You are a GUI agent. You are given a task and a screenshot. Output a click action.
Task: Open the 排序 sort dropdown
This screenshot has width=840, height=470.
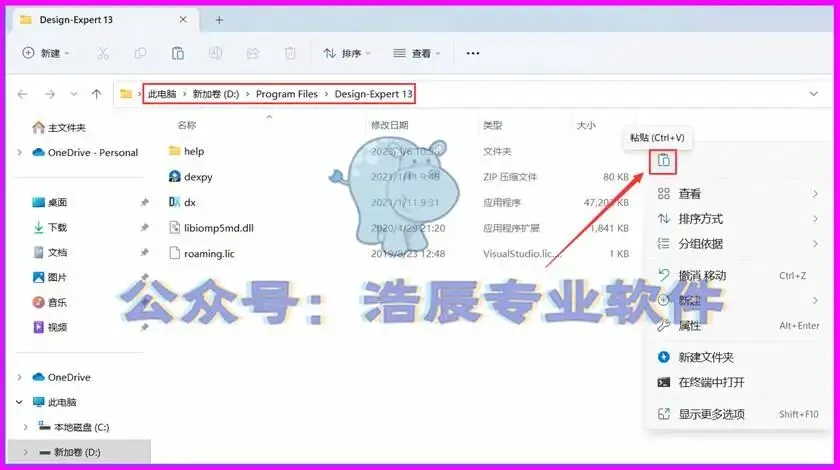click(x=347, y=53)
